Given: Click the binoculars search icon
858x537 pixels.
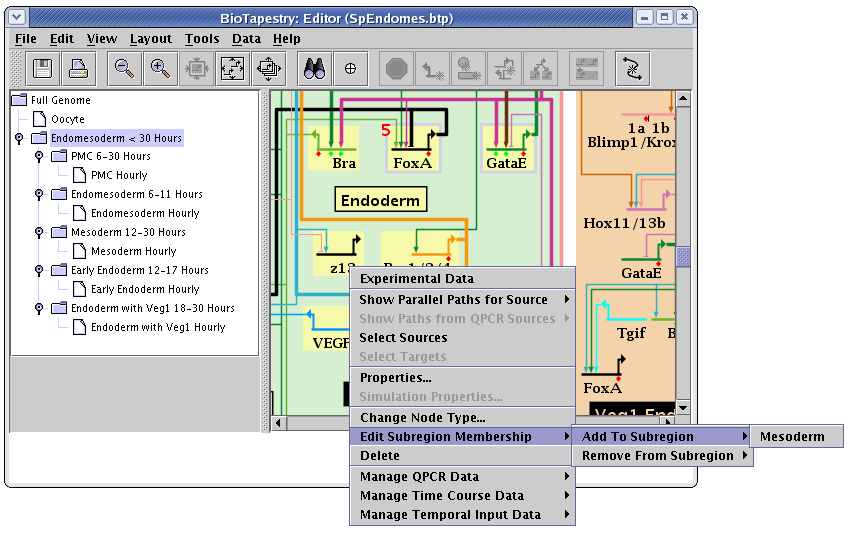Looking at the screenshot, I should point(315,68).
